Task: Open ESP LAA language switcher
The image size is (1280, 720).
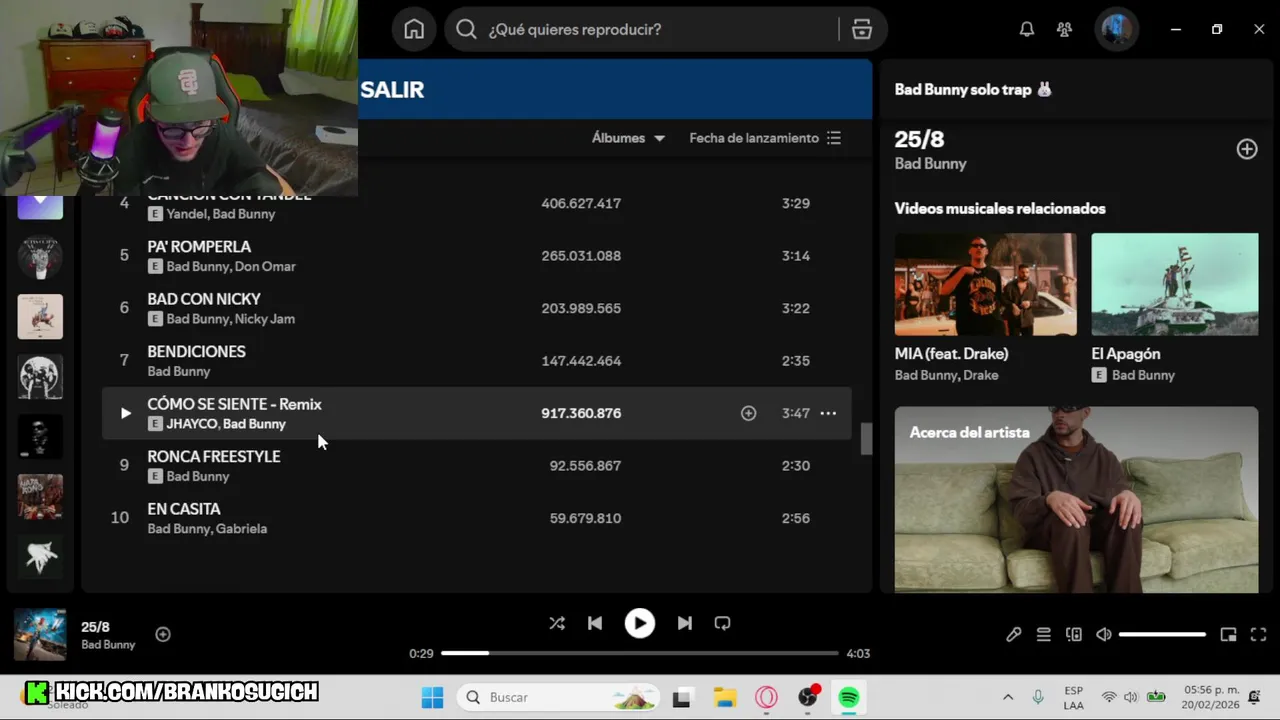Action: click(x=1073, y=697)
